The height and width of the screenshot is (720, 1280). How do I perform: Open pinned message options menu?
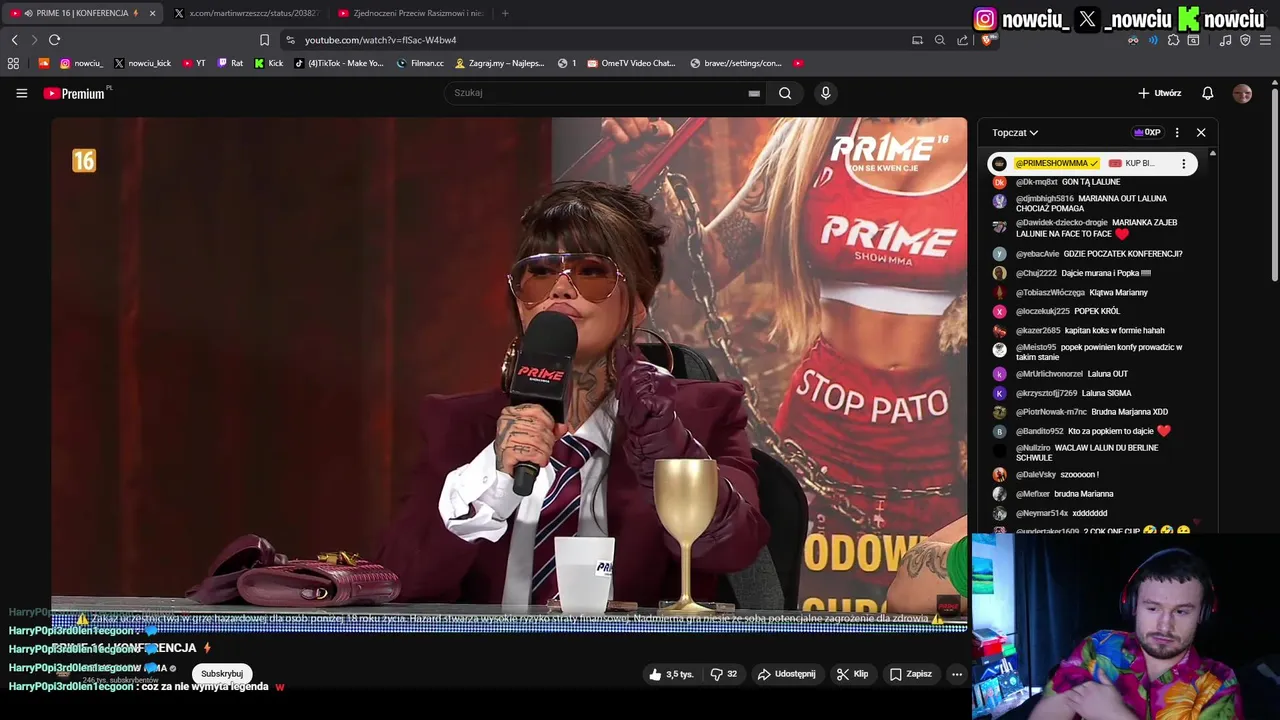pos(1183,163)
